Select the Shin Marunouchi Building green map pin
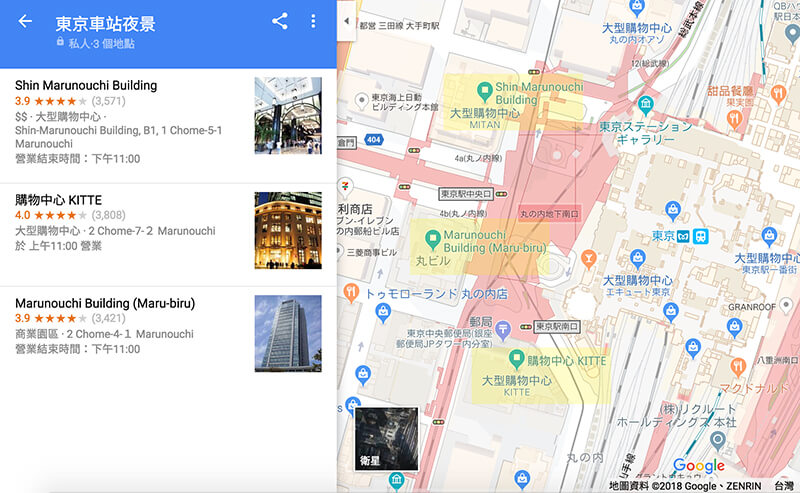 click(x=484, y=92)
